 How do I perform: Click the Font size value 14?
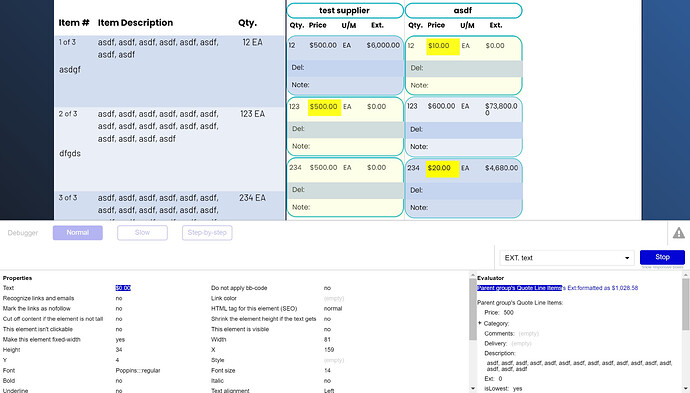327,371
